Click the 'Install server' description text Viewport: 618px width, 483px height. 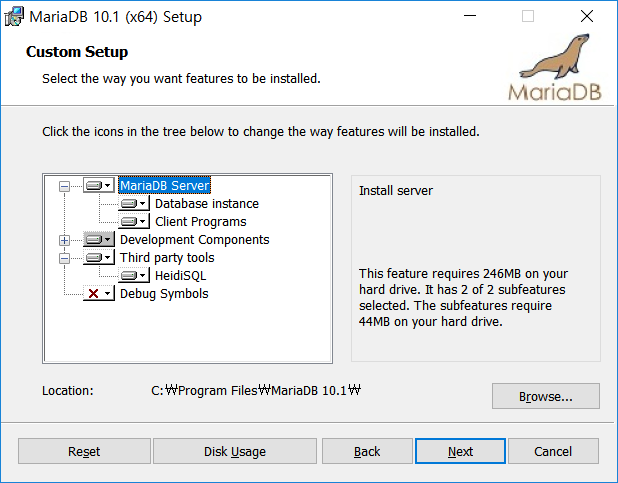[x=396, y=190]
